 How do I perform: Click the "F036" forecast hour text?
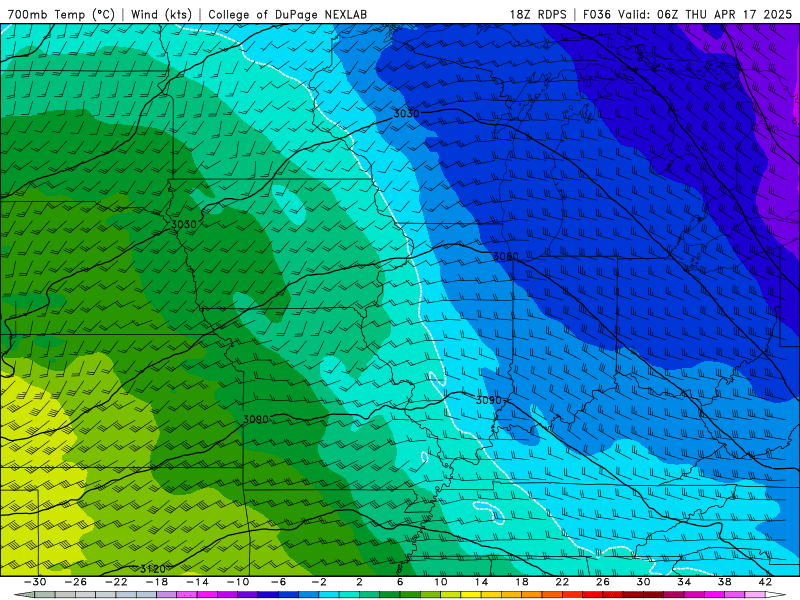[x=596, y=14]
